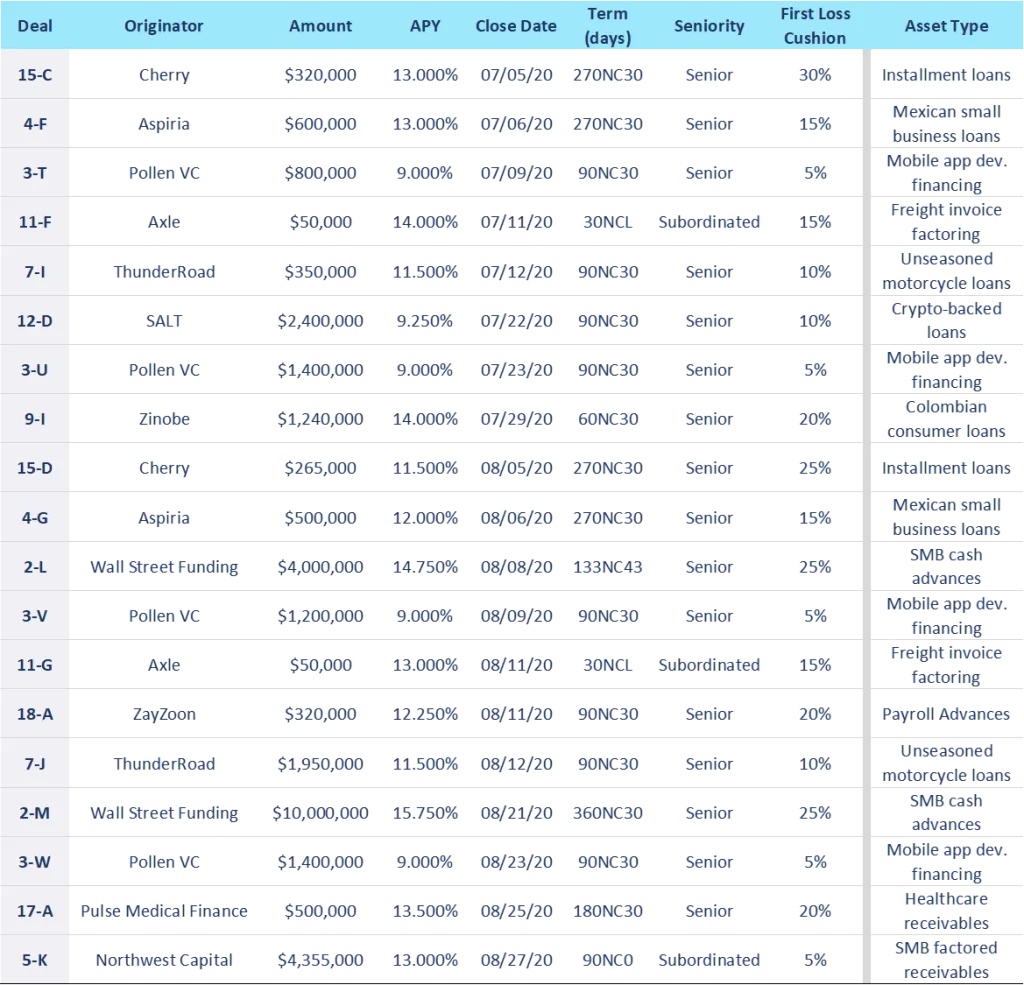Select deal cell 17-A

tap(35, 911)
